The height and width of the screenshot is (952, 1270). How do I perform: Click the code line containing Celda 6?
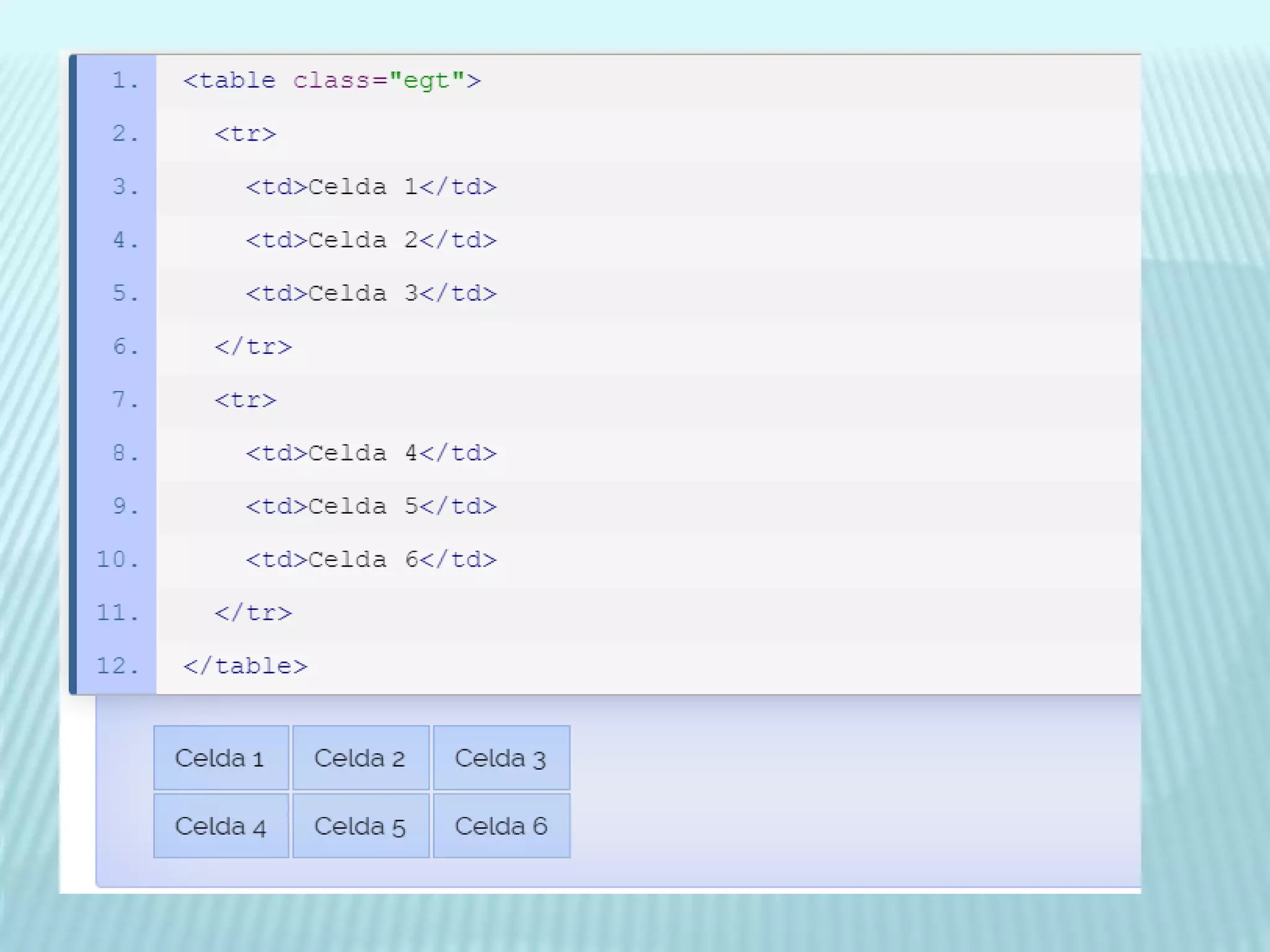(x=371, y=560)
